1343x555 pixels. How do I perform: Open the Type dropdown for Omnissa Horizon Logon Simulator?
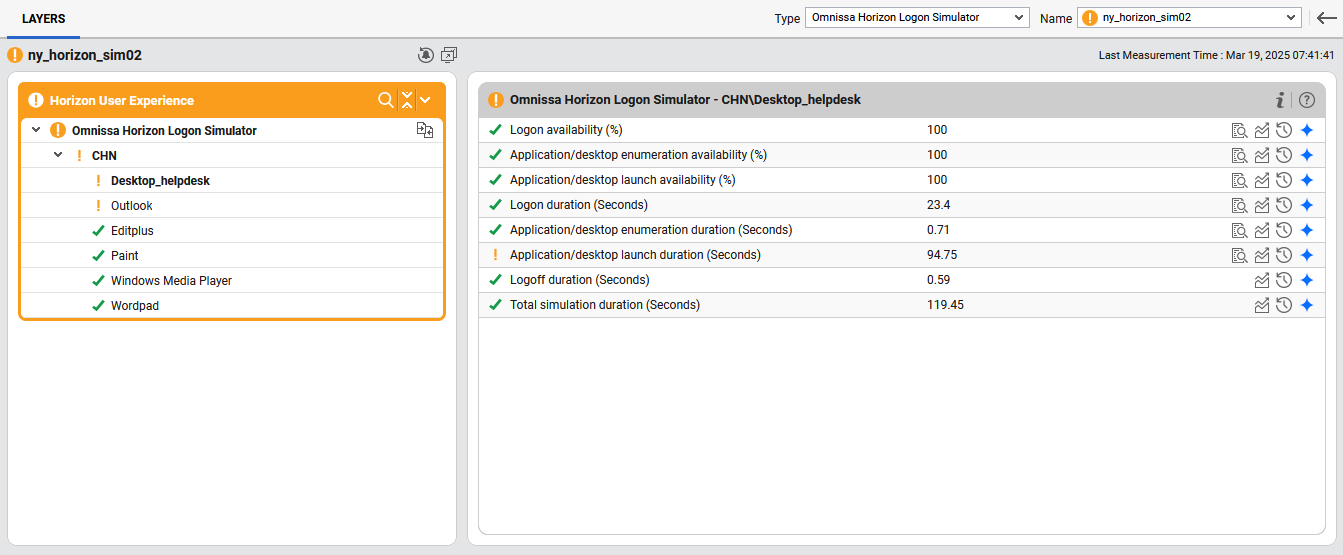click(917, 17)
